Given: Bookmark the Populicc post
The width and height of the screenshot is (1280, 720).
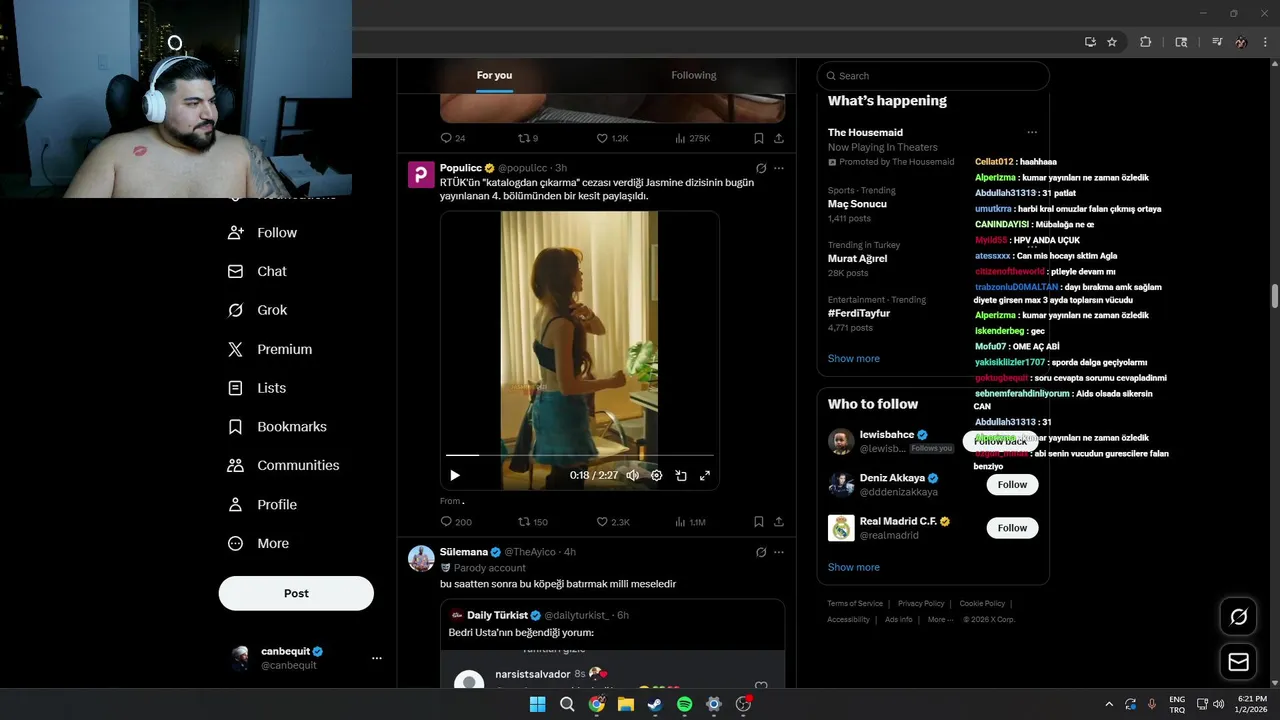Looking at the screenshot, I should tap(759, 522).
